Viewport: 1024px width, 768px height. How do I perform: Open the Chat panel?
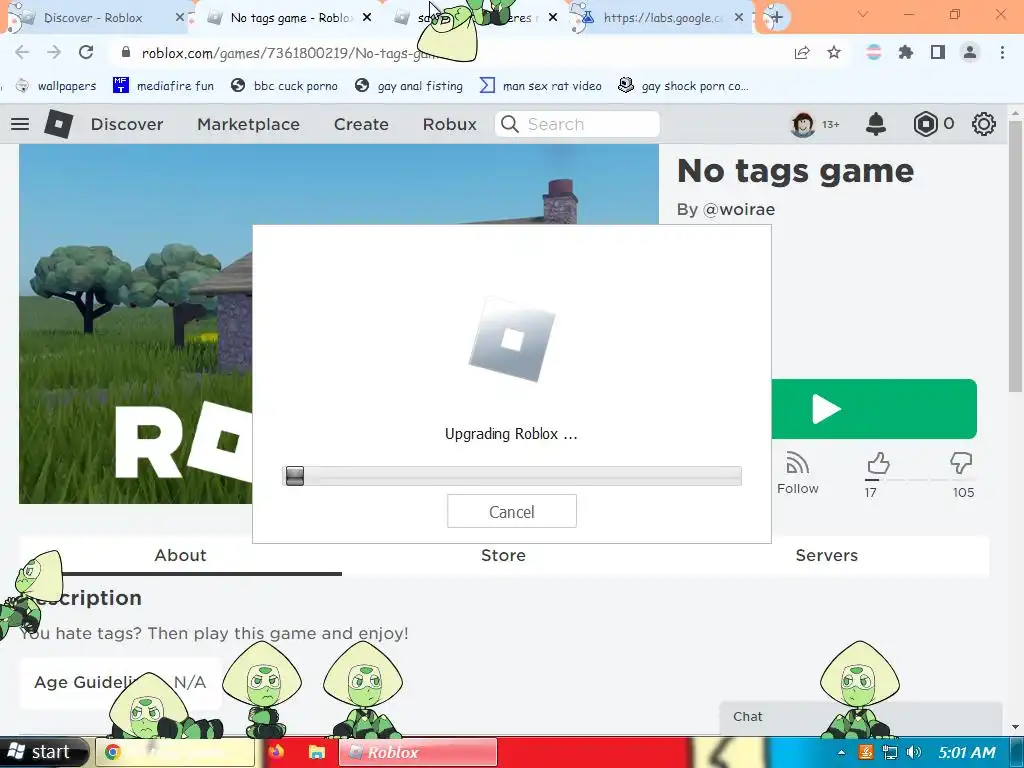click(861, 717)
